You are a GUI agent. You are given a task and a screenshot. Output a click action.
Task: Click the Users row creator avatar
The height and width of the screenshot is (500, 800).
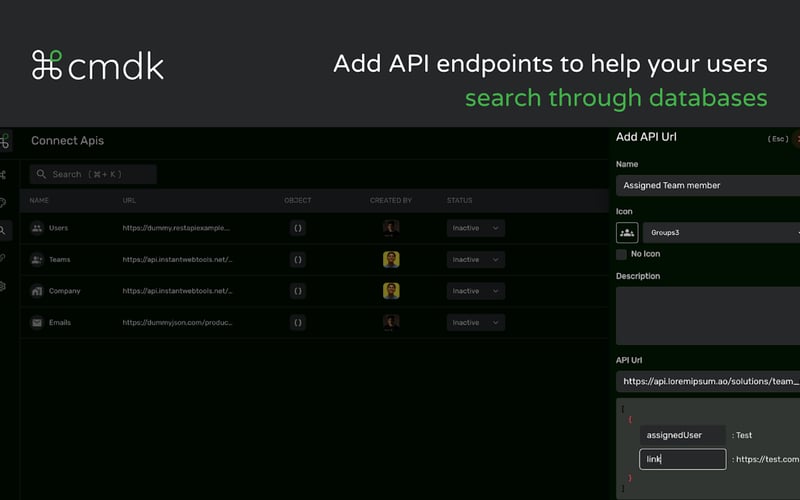391,228
